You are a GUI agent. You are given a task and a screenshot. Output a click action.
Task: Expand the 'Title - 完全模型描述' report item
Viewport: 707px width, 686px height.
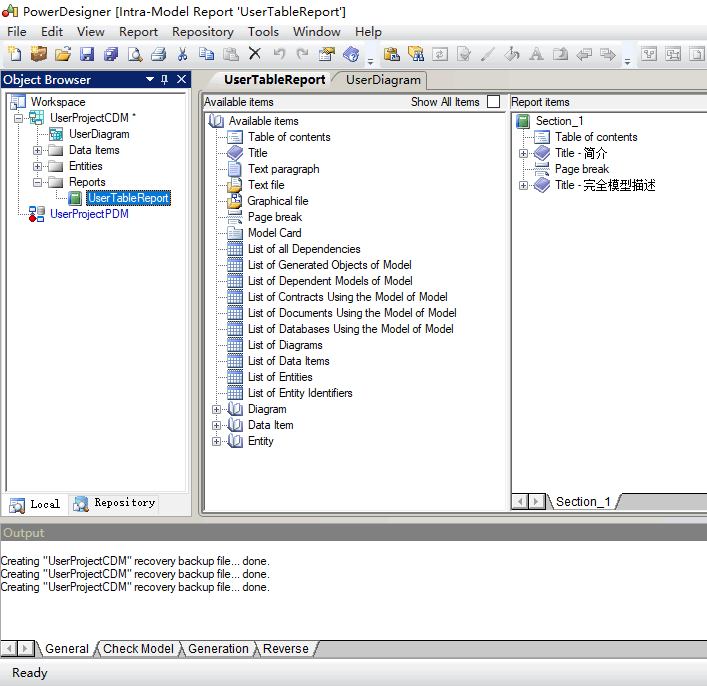523,185
